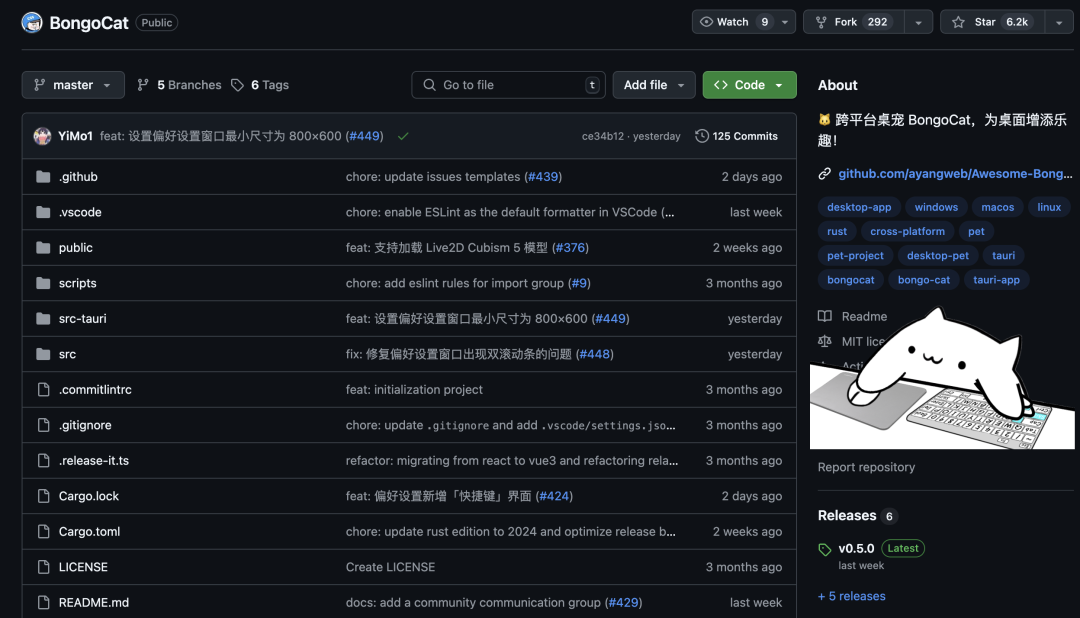Click the Readme book icon

(x=824, y=316)
